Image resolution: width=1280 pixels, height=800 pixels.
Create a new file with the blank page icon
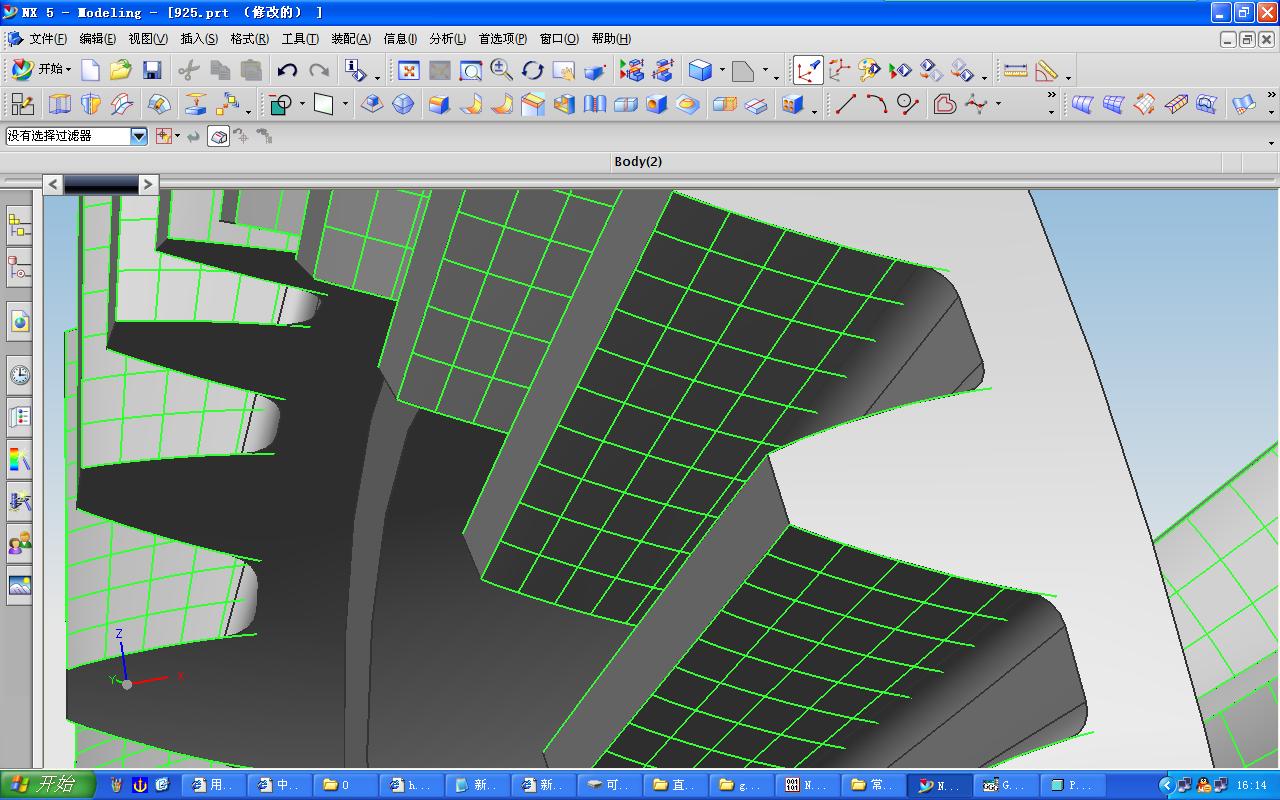pos(90,70)
